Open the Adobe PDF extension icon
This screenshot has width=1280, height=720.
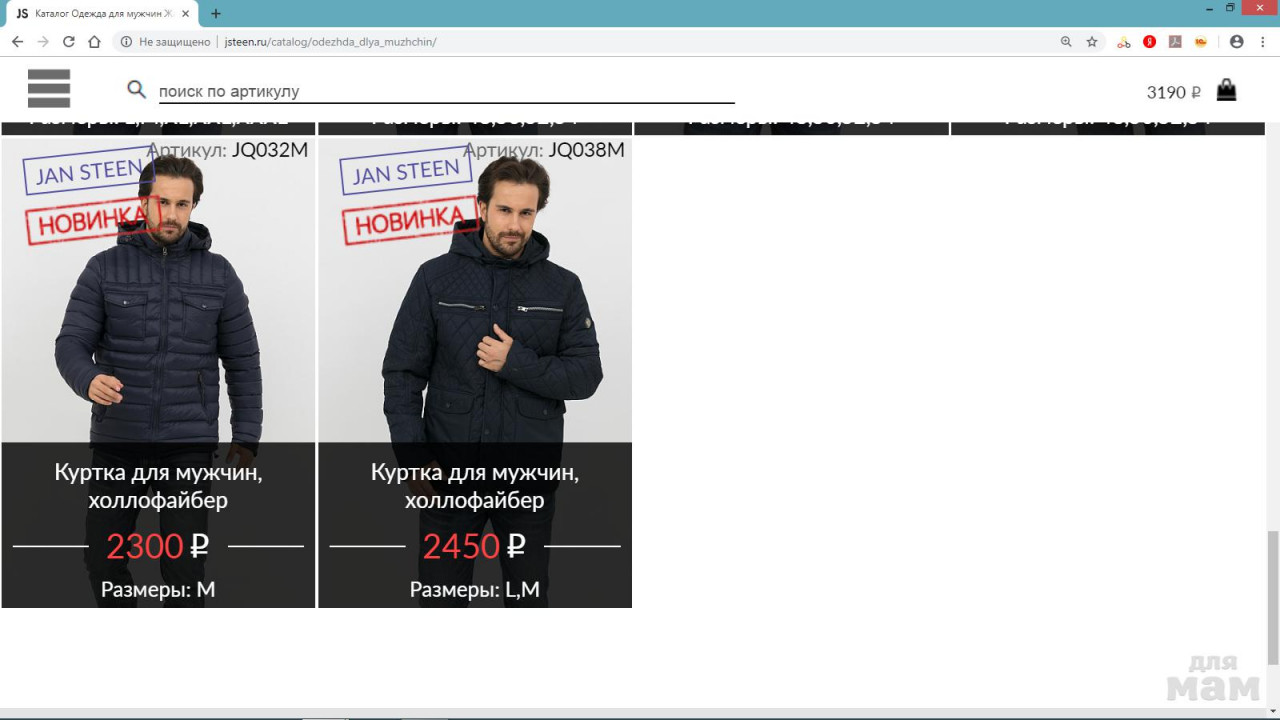[1176, 42]
